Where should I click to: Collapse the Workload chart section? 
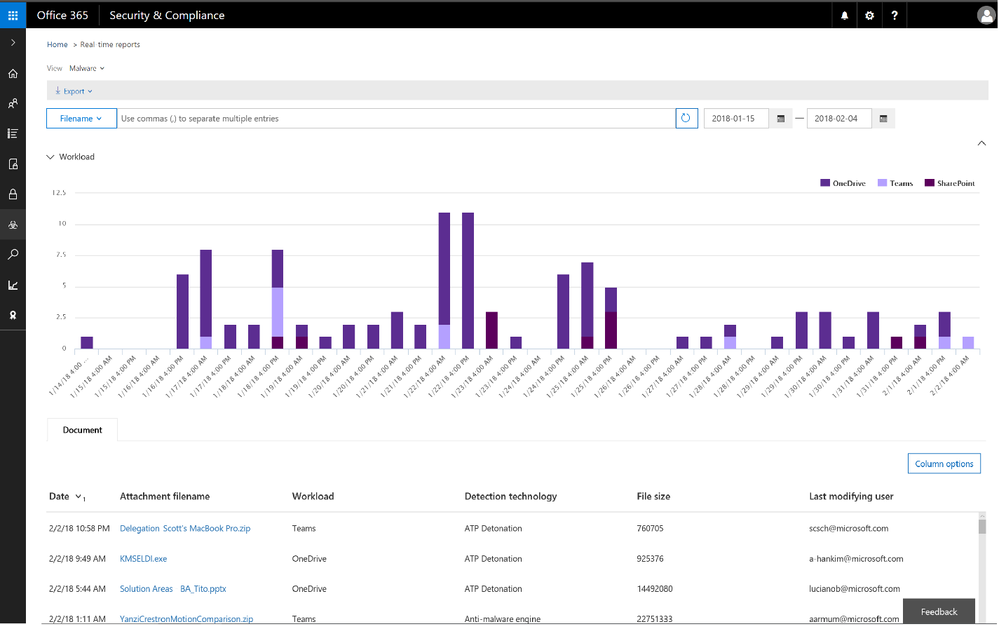click(x=50, y=157)
